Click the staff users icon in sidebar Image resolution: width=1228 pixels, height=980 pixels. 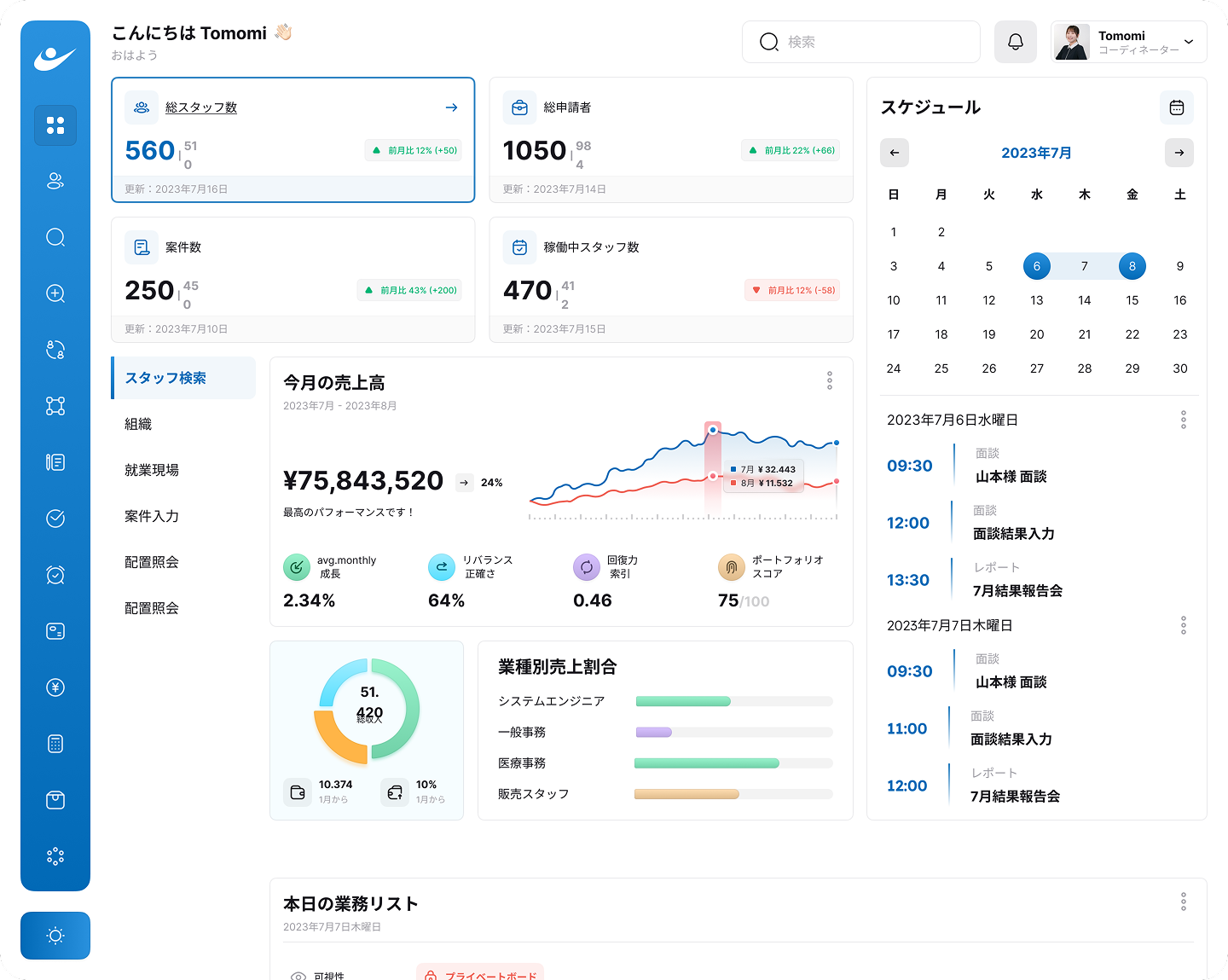(x=55, y=181)
